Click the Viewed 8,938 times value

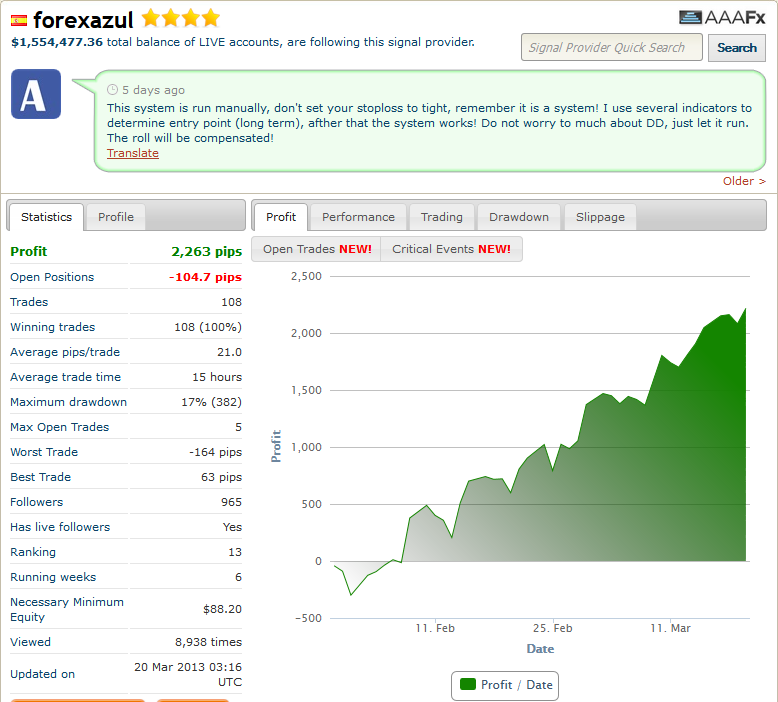click(x=208, y=642)
